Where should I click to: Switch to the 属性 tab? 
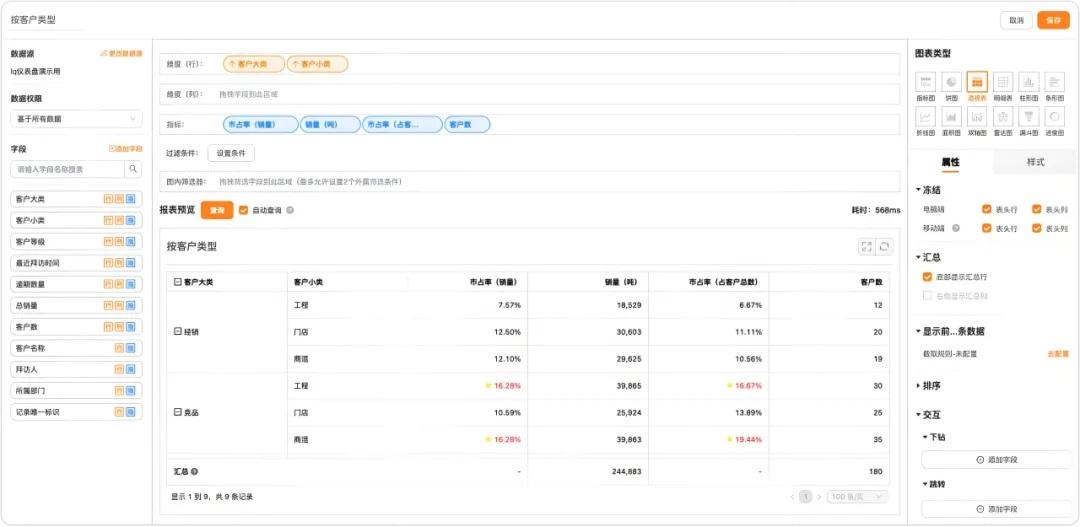[x=950, y=162]
